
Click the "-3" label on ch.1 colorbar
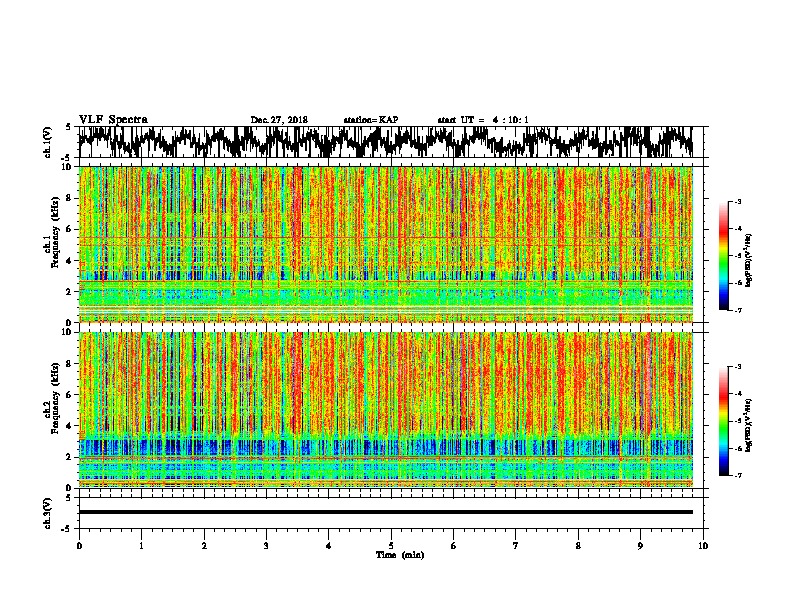tap(737, 201)
